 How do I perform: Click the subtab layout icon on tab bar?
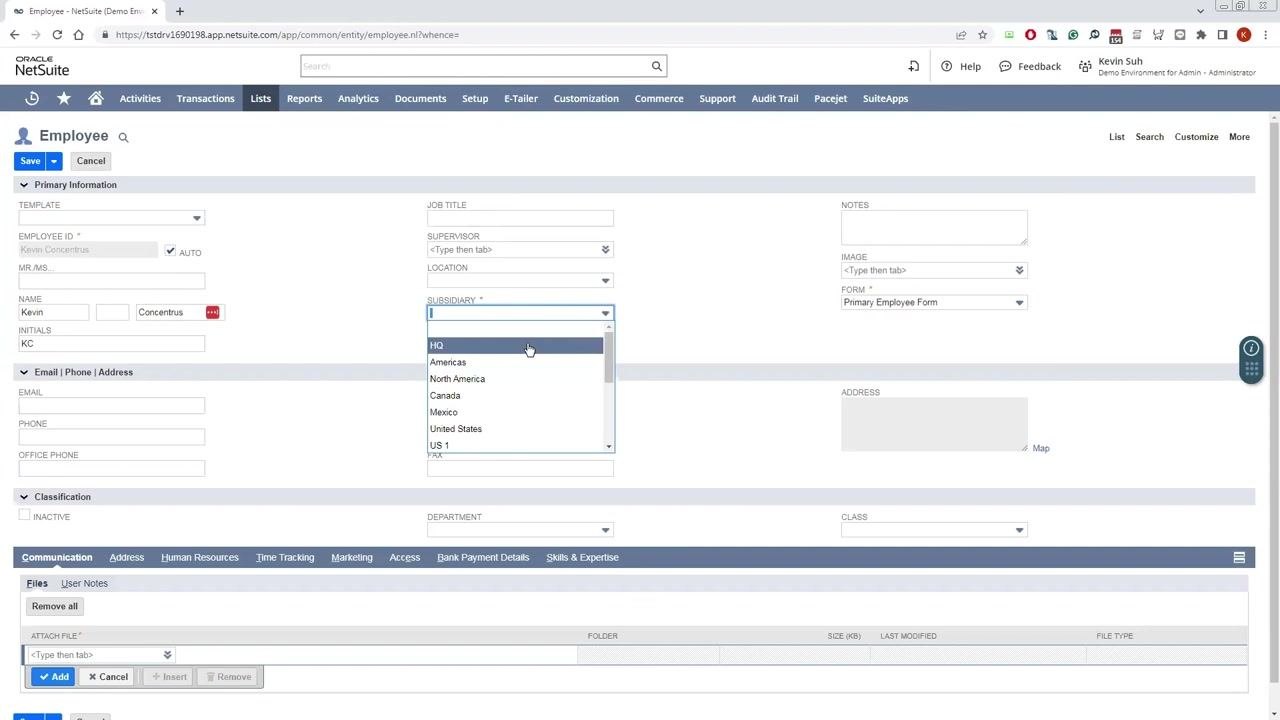1239,557
